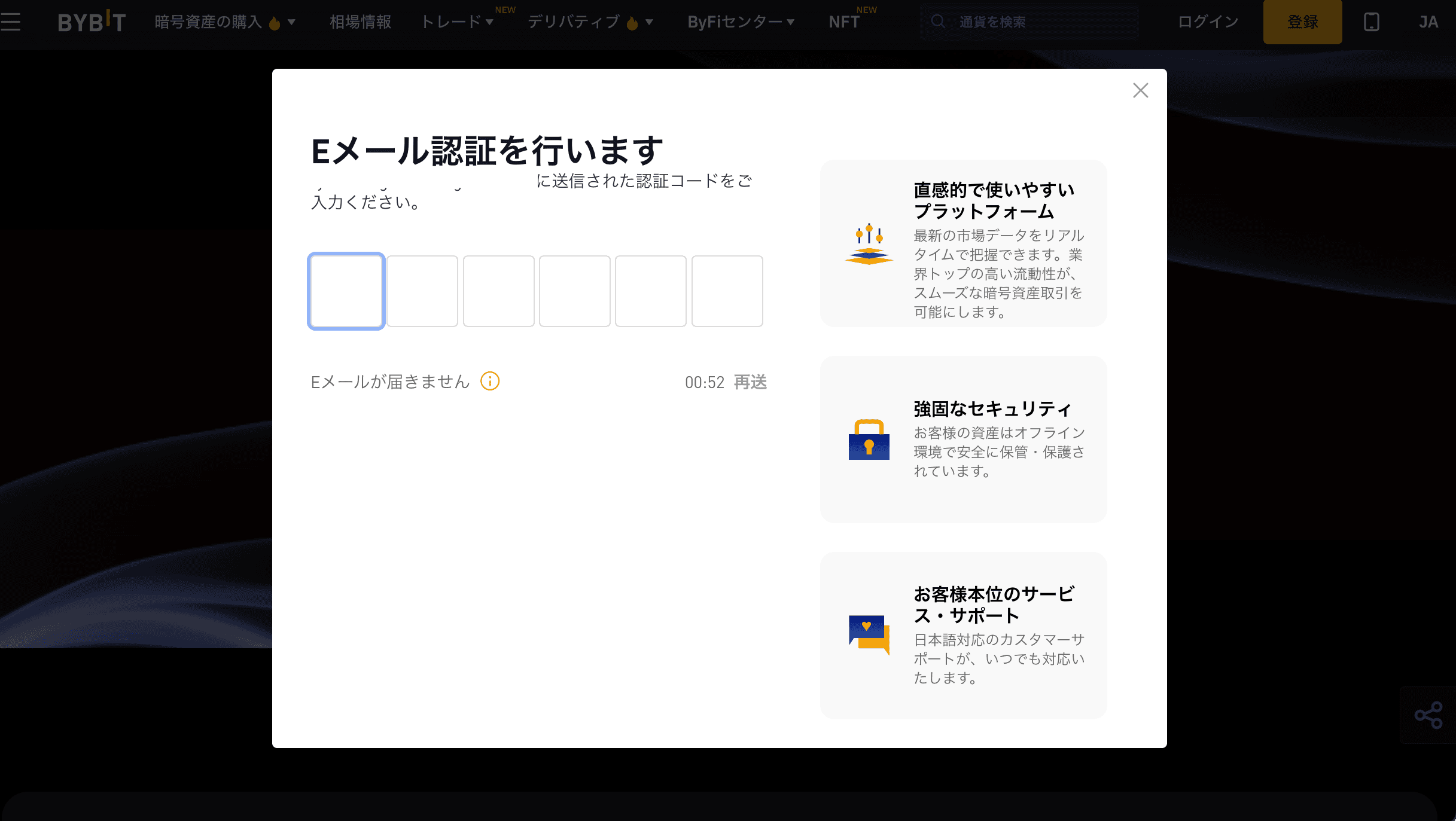This screenshot has height=821, width=1456.
Task: Click the 登録 button
Action: coord(1302,22)
